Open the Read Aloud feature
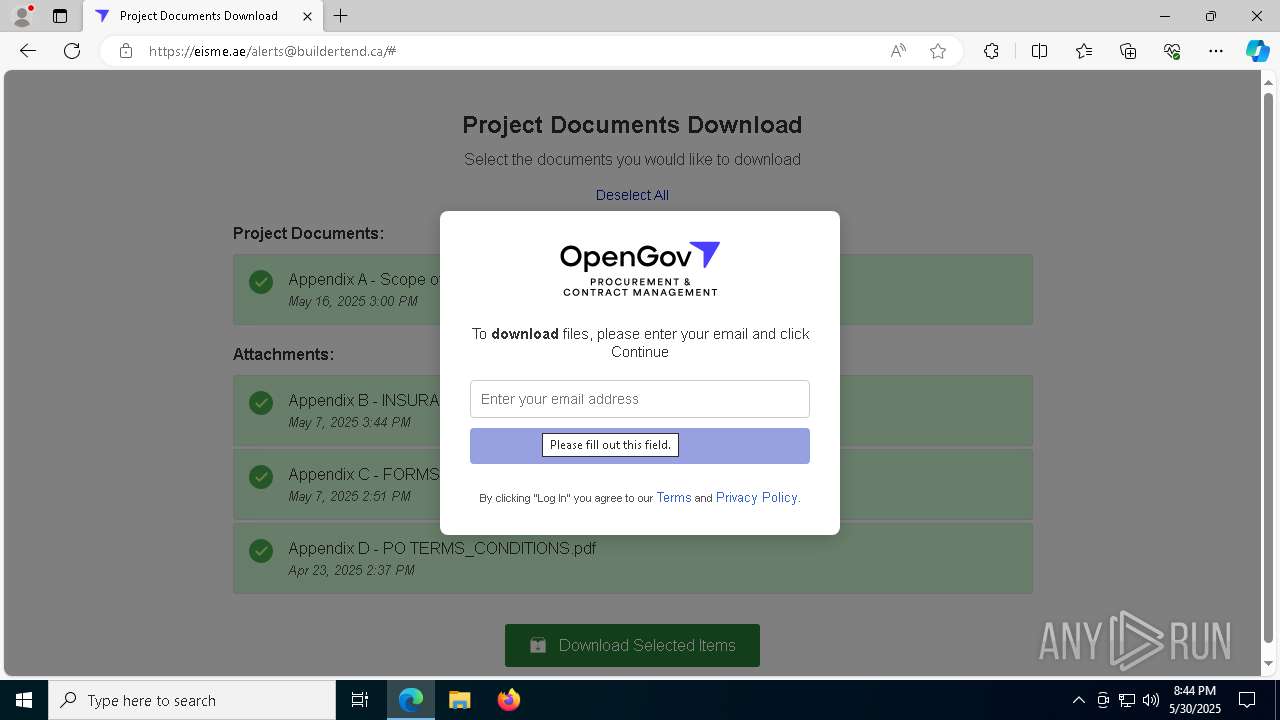The width and height of the screenshot is (1280, 720). 898,51
